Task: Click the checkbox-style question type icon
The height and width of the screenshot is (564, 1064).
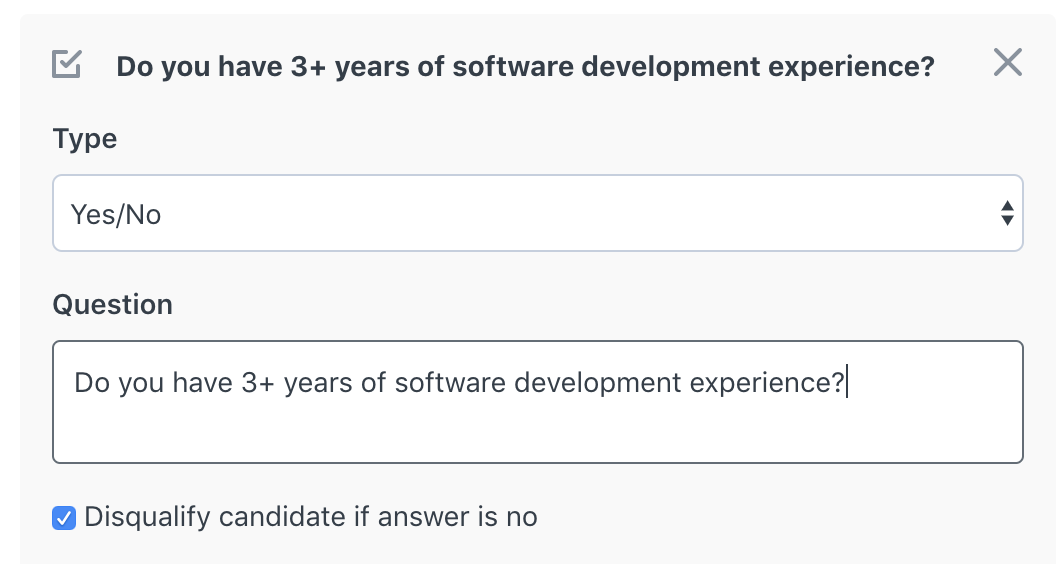Action: 66,64
